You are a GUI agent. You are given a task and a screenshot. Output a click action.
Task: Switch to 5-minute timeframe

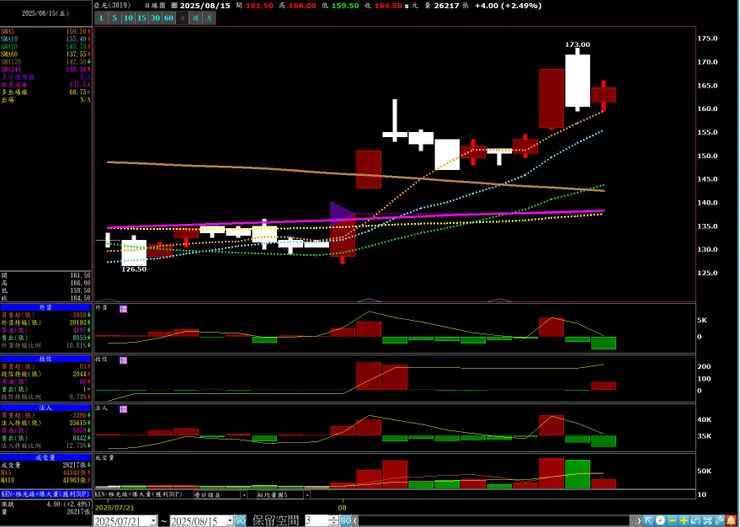(x=115, y=18)
